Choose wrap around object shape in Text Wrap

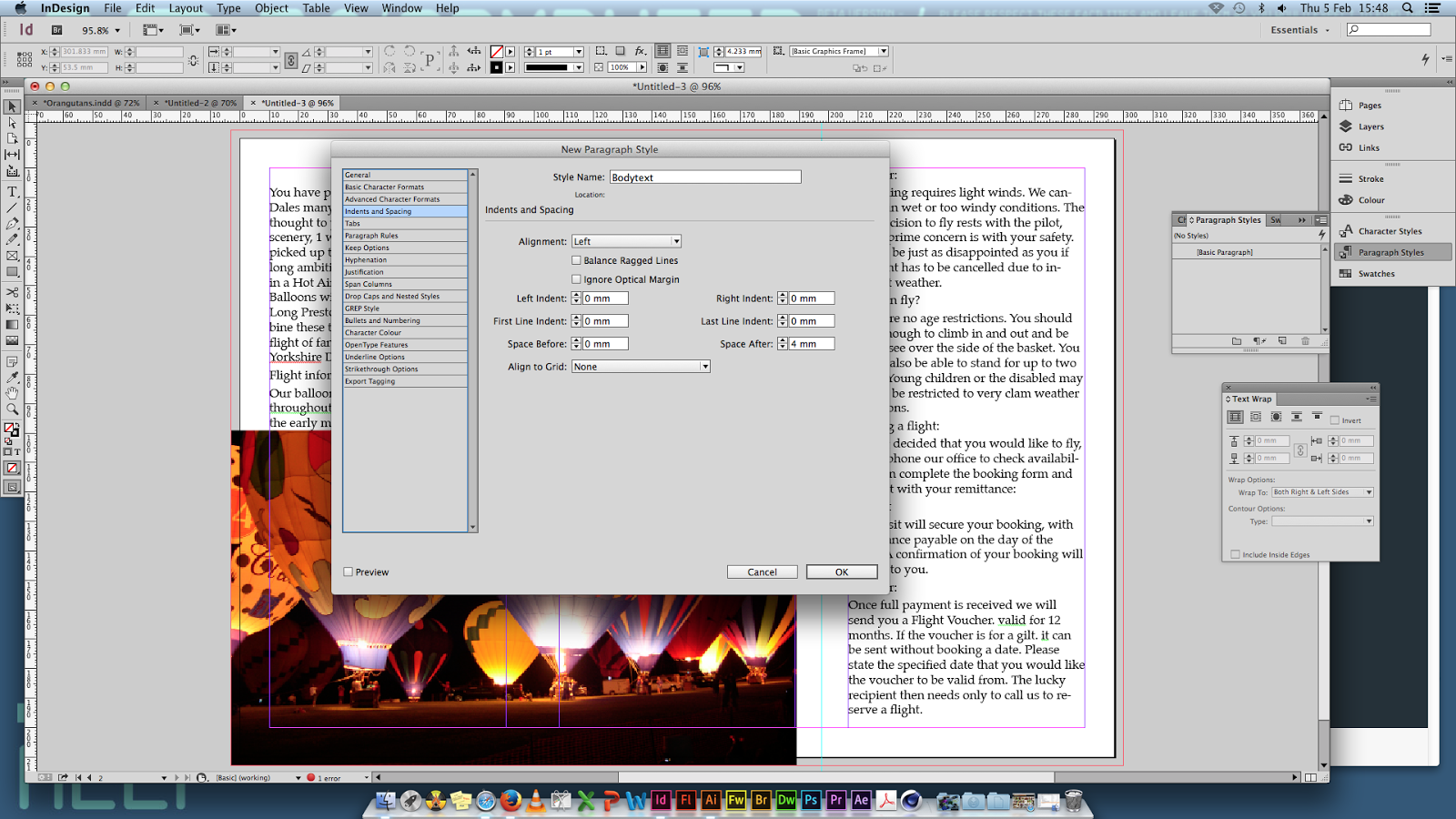click(1276, 417)
